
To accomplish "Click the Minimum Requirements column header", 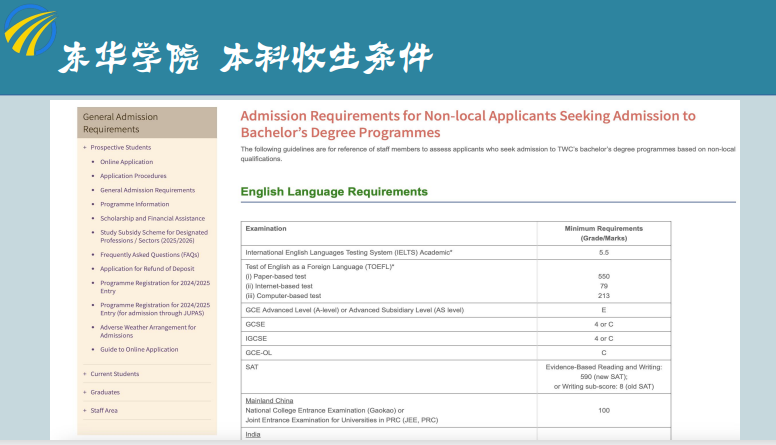I will (604, 233).
